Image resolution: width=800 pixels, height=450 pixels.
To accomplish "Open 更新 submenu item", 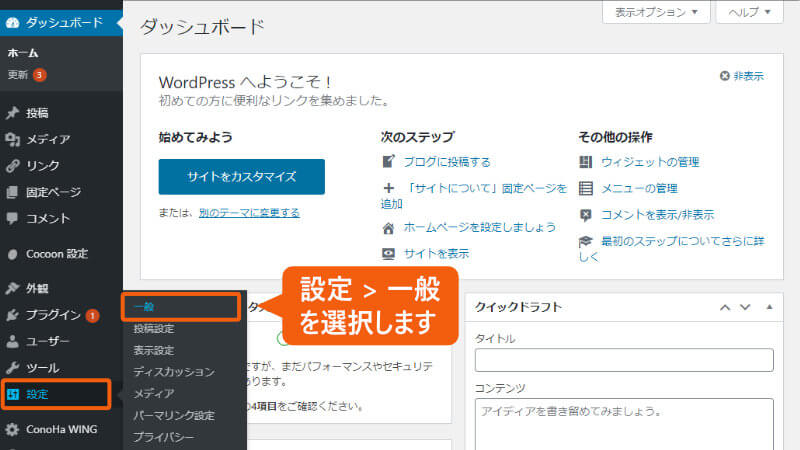I will (x=18, y=75).
